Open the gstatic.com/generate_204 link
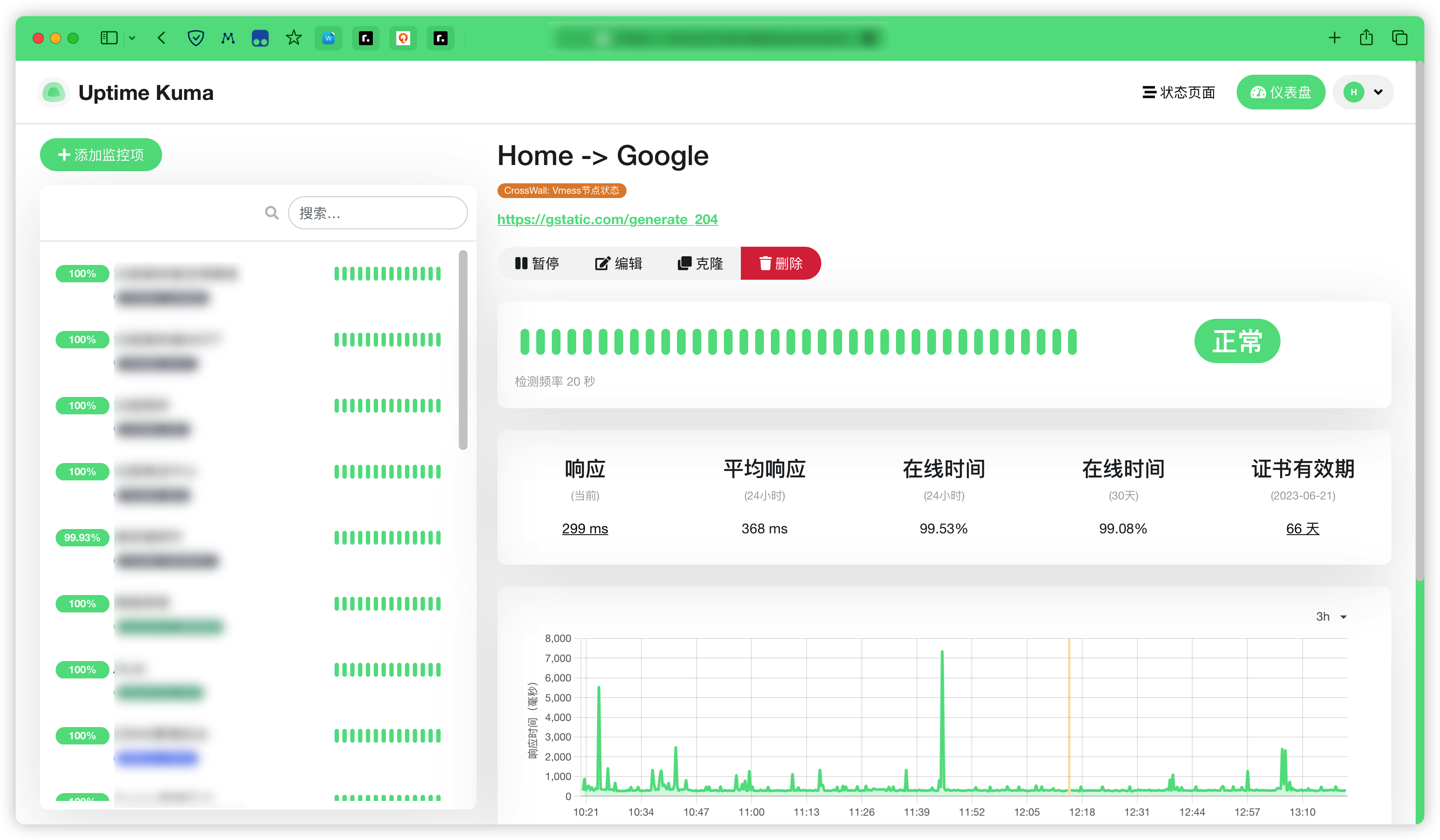 click(607, 219)
